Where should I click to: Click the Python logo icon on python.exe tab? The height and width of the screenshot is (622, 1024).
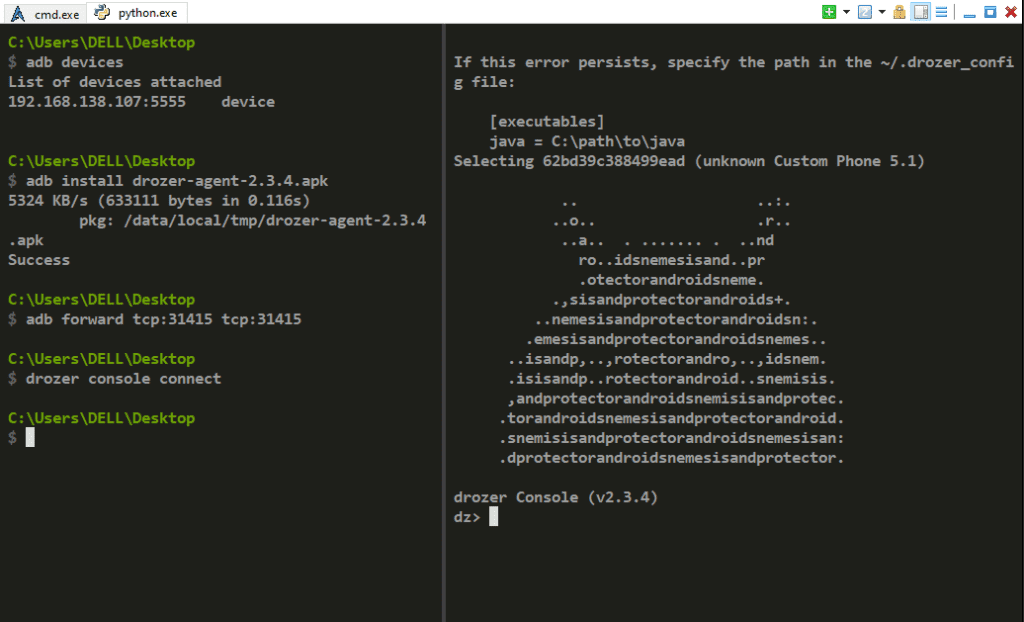pyautogui.click(x=102, y=12)
